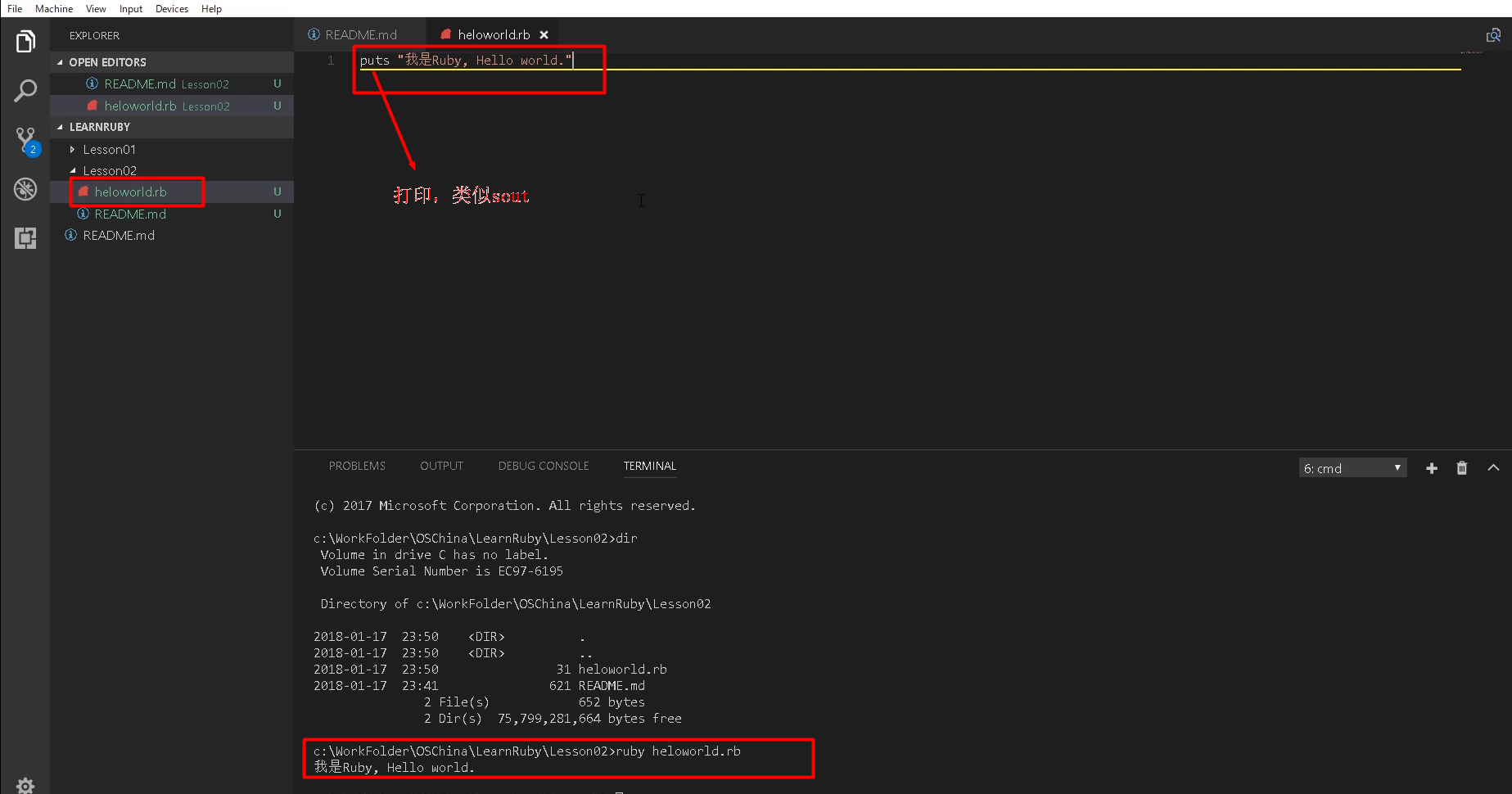Open the Explorer view in activity bar
The width and height of the screenshot is (1512, 794).
(x=25, y=41)
